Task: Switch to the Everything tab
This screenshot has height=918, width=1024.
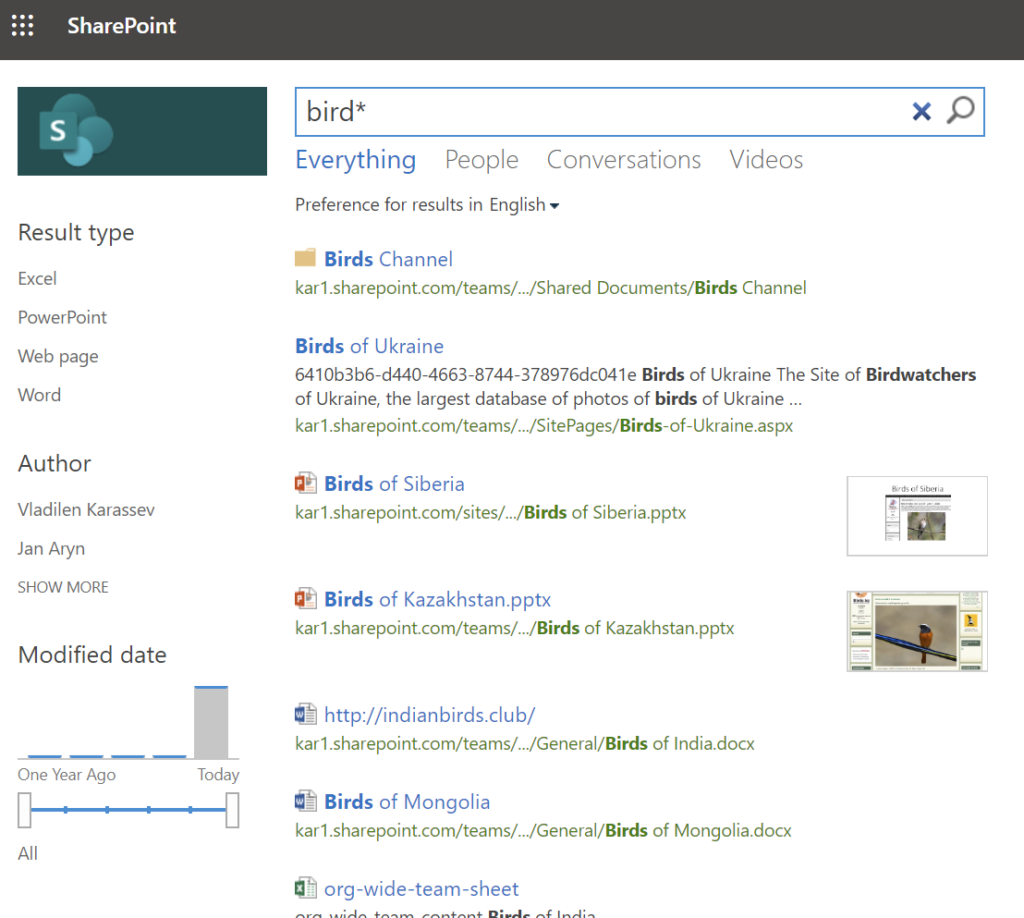Action: click(x=355, y=160)
